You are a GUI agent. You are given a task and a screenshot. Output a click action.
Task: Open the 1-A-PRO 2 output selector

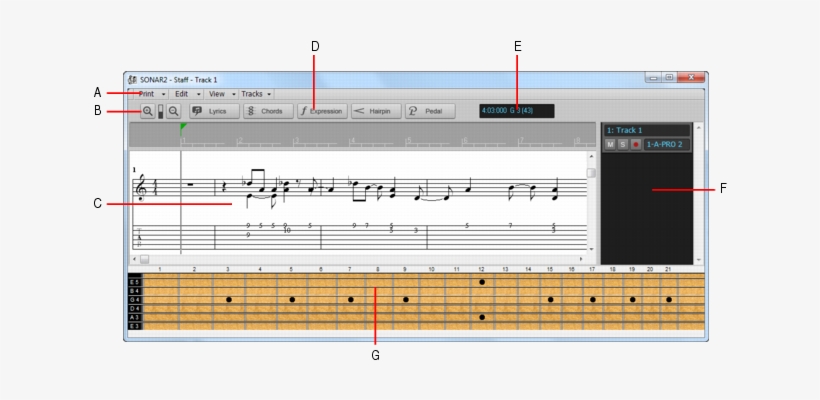666,144
